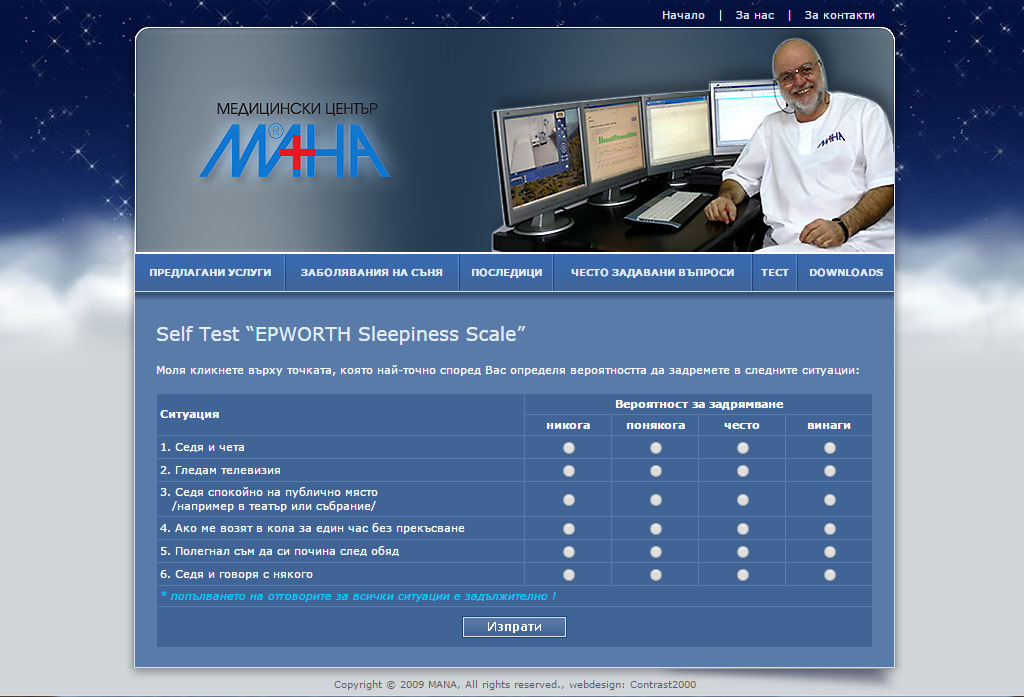Open 'Заболявания на съня' menu item
This screenshot has width=1024, height=697.
pyautogui.click(x=371, y=273)
